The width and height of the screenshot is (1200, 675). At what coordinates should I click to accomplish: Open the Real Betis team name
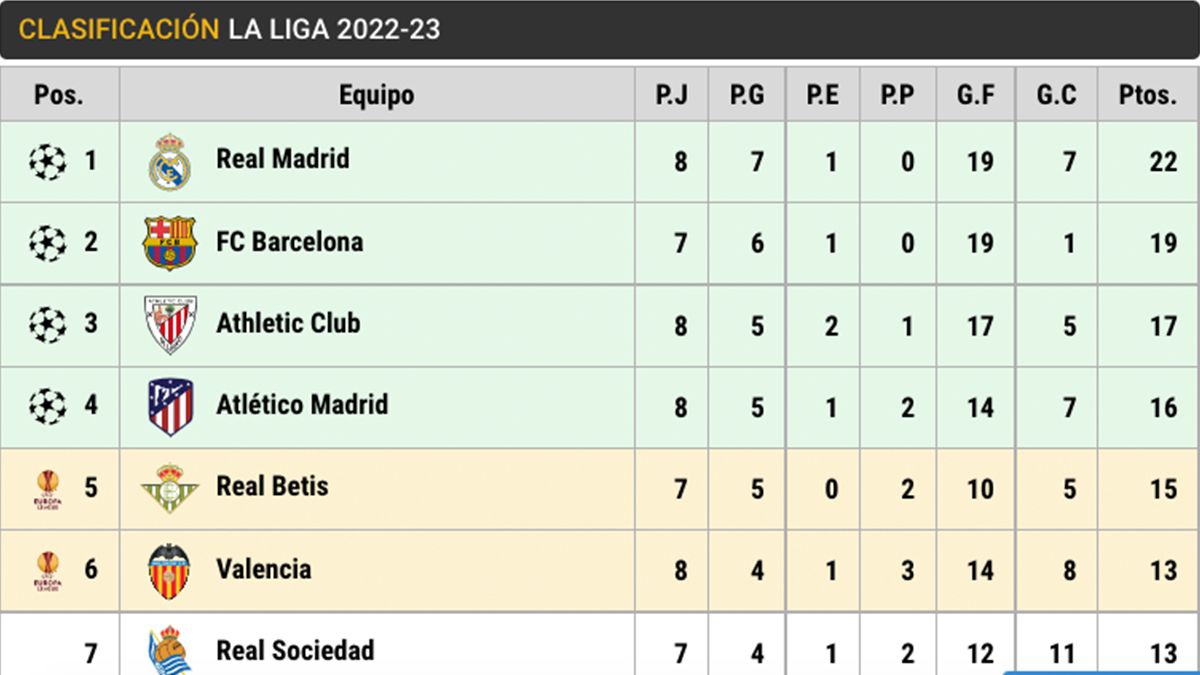(x=272, y=487)
